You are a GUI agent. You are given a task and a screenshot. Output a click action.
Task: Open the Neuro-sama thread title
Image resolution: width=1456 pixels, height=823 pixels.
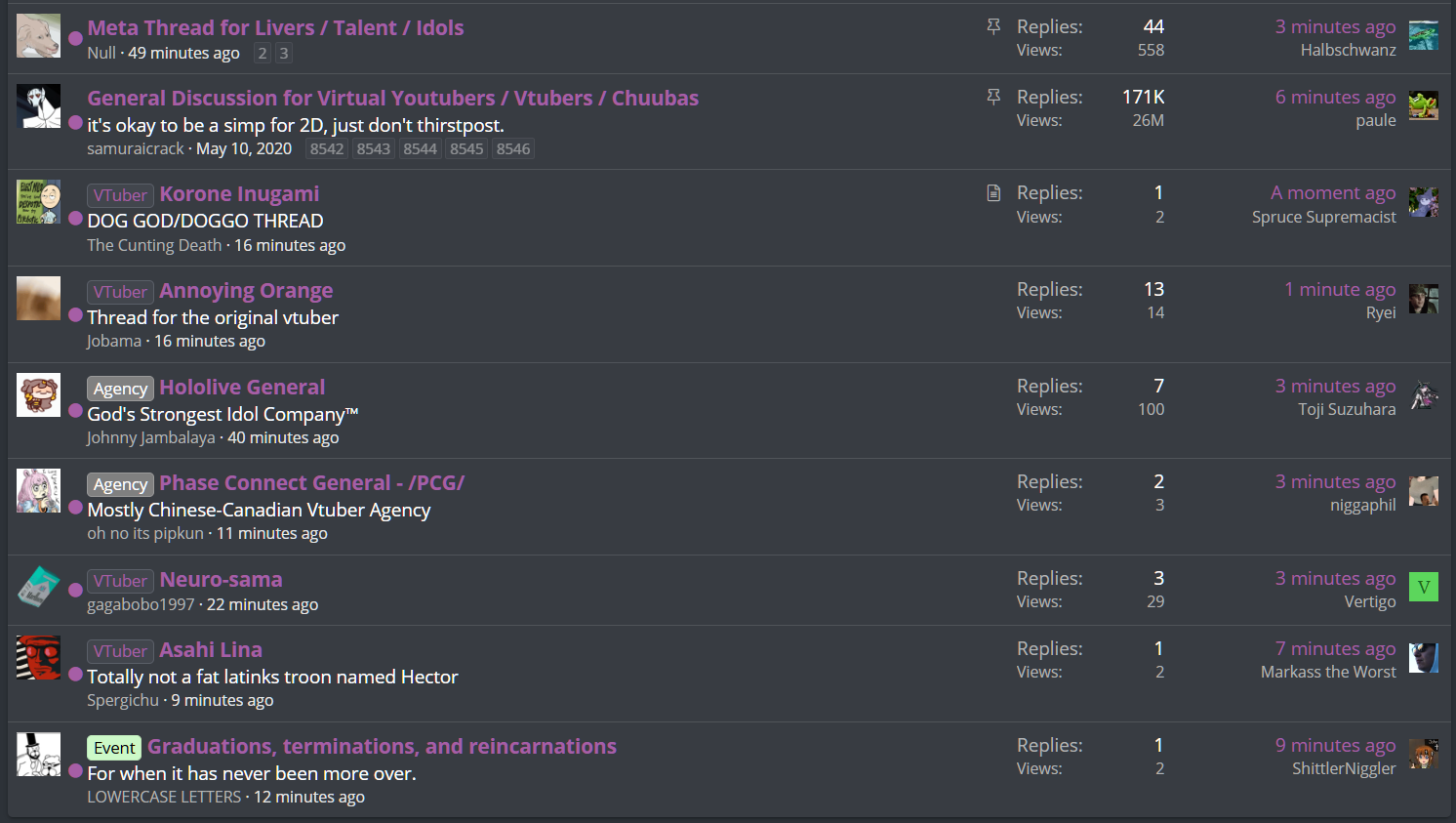pos(221,580)
